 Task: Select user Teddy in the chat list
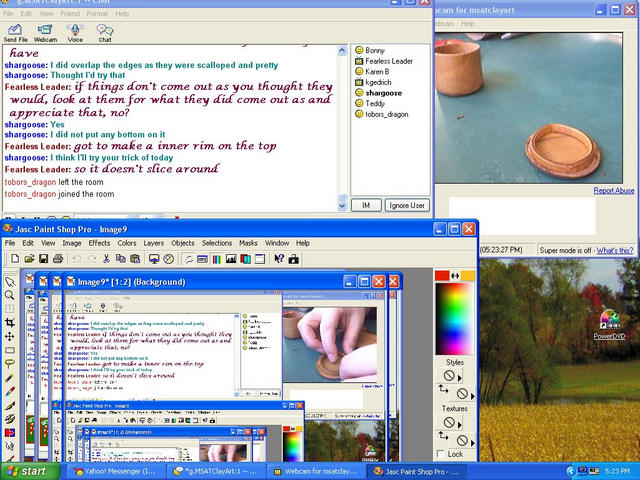370,104
